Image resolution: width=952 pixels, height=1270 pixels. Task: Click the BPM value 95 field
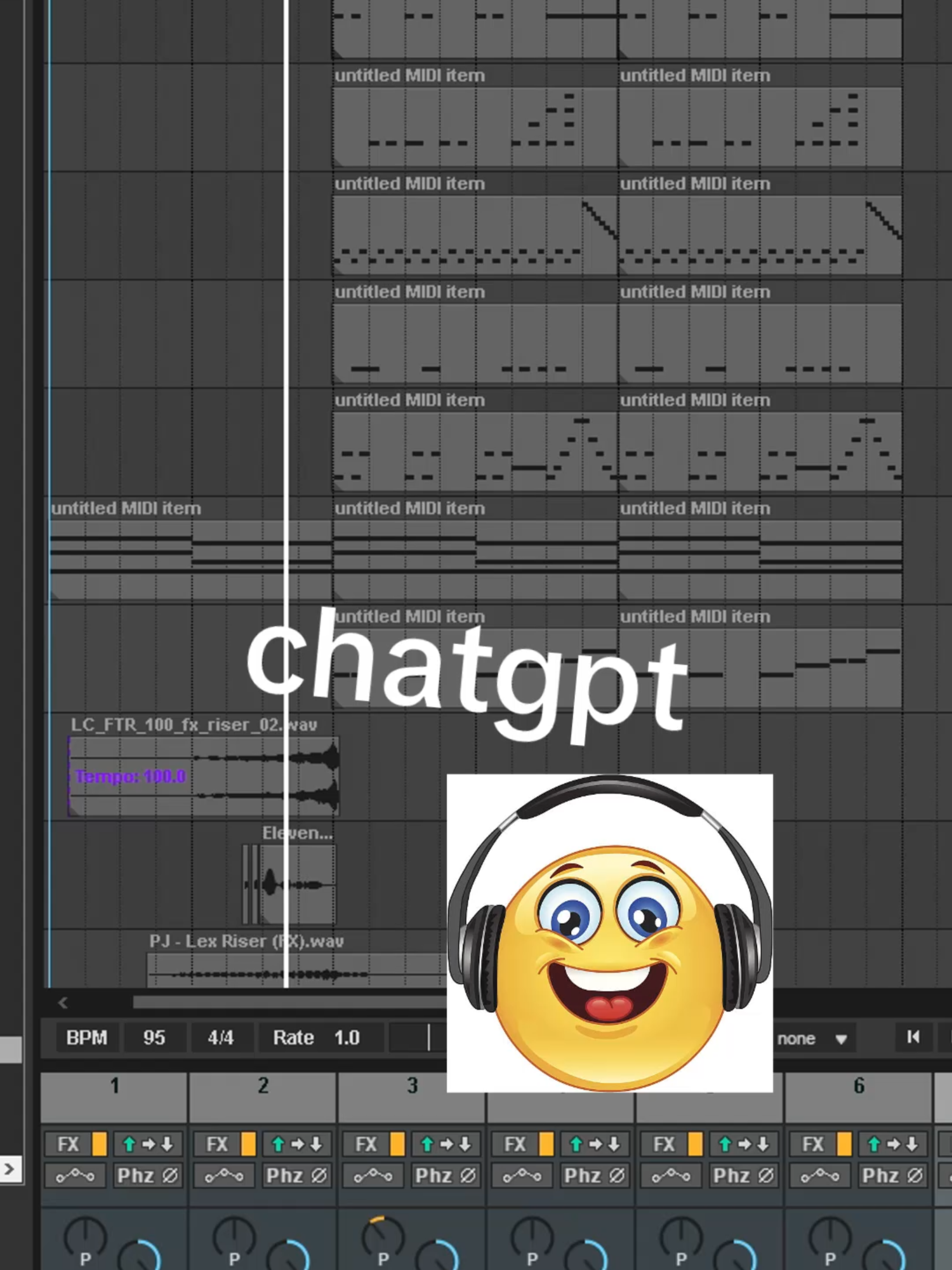(154, 1038)
